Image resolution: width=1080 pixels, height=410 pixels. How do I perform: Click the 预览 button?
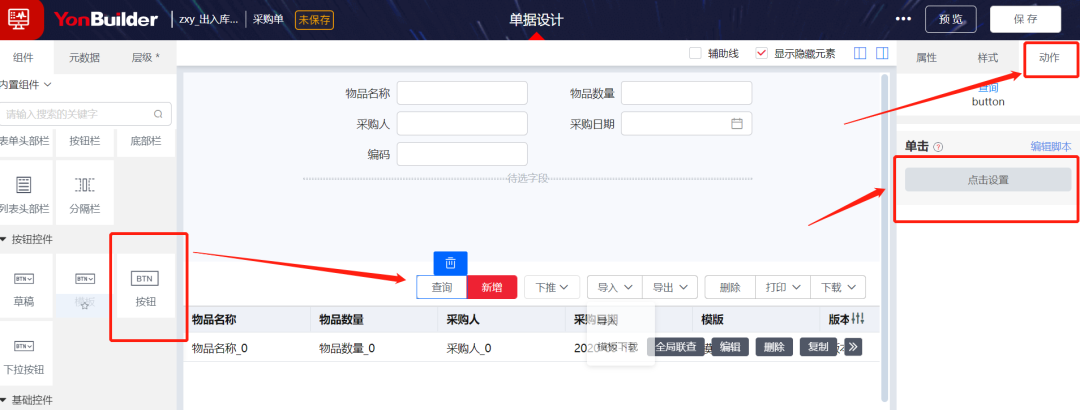coord(951,19)
